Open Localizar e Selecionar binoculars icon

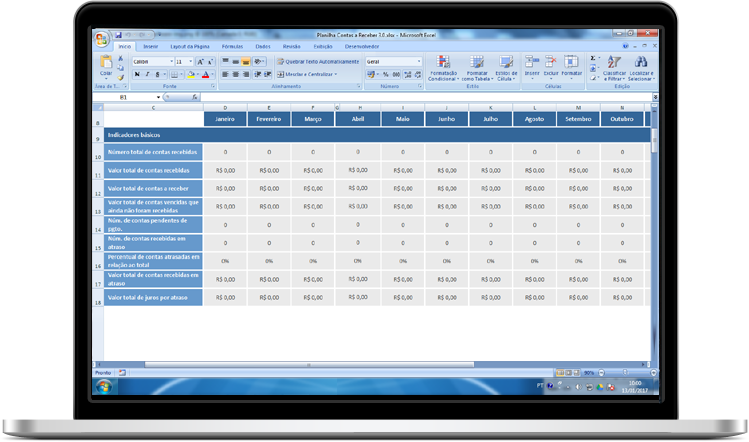tap(641, 62)
